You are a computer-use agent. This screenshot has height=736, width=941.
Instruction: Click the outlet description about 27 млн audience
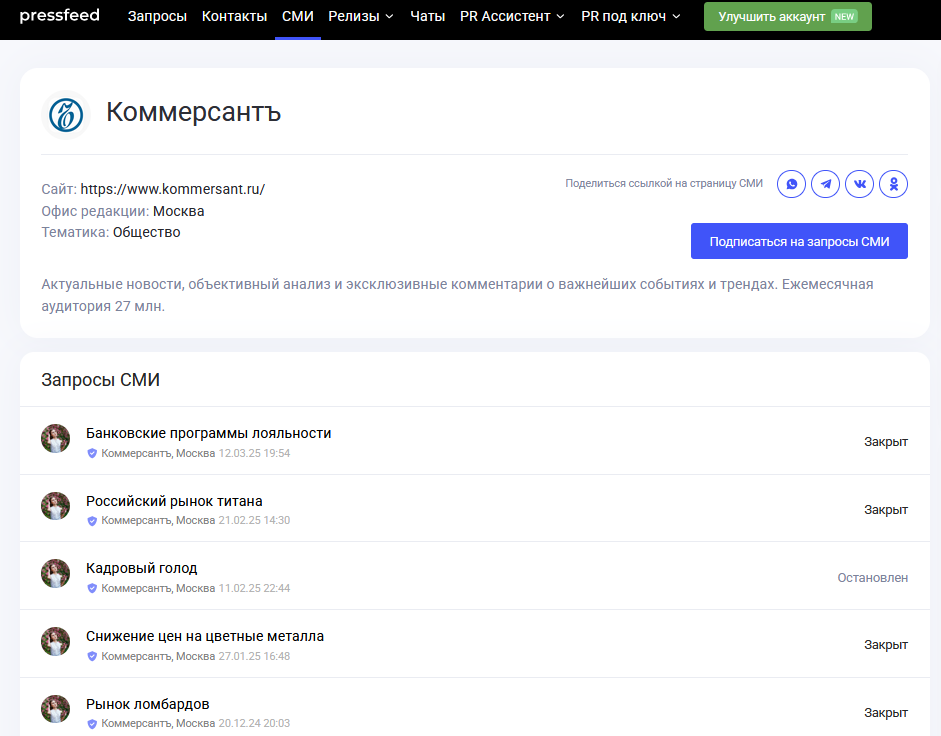click(457, 295)
